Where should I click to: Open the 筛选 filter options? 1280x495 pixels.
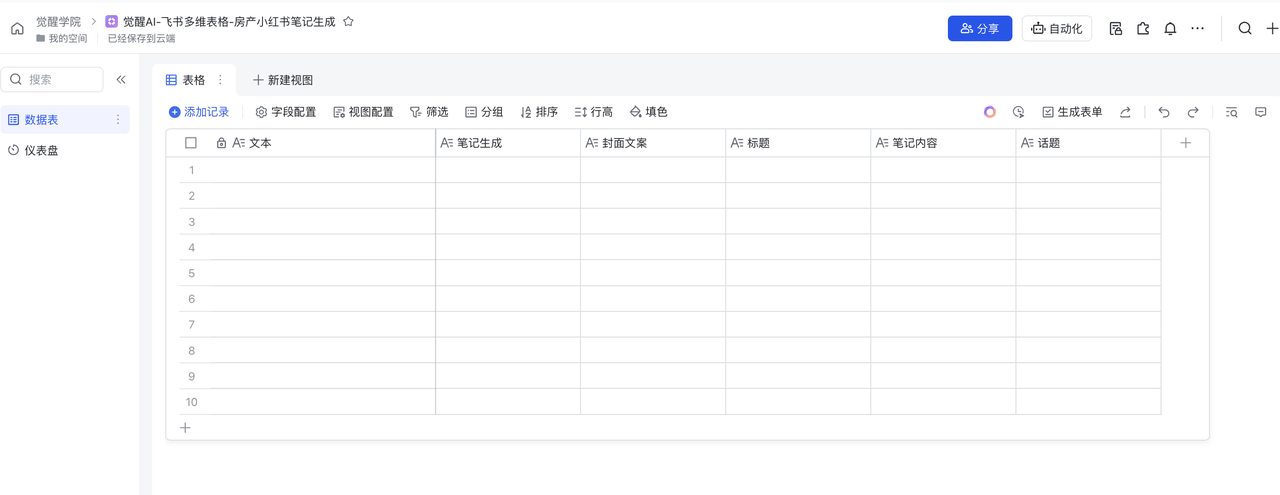(x=429, y=113)
